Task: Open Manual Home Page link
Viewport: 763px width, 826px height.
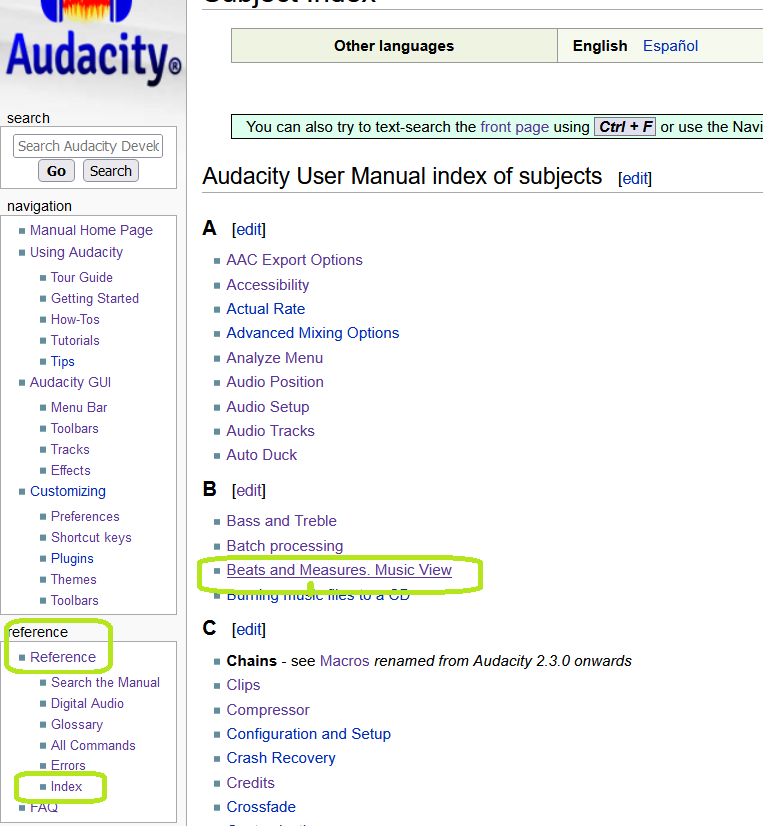Action: click(x=91, y=230)
